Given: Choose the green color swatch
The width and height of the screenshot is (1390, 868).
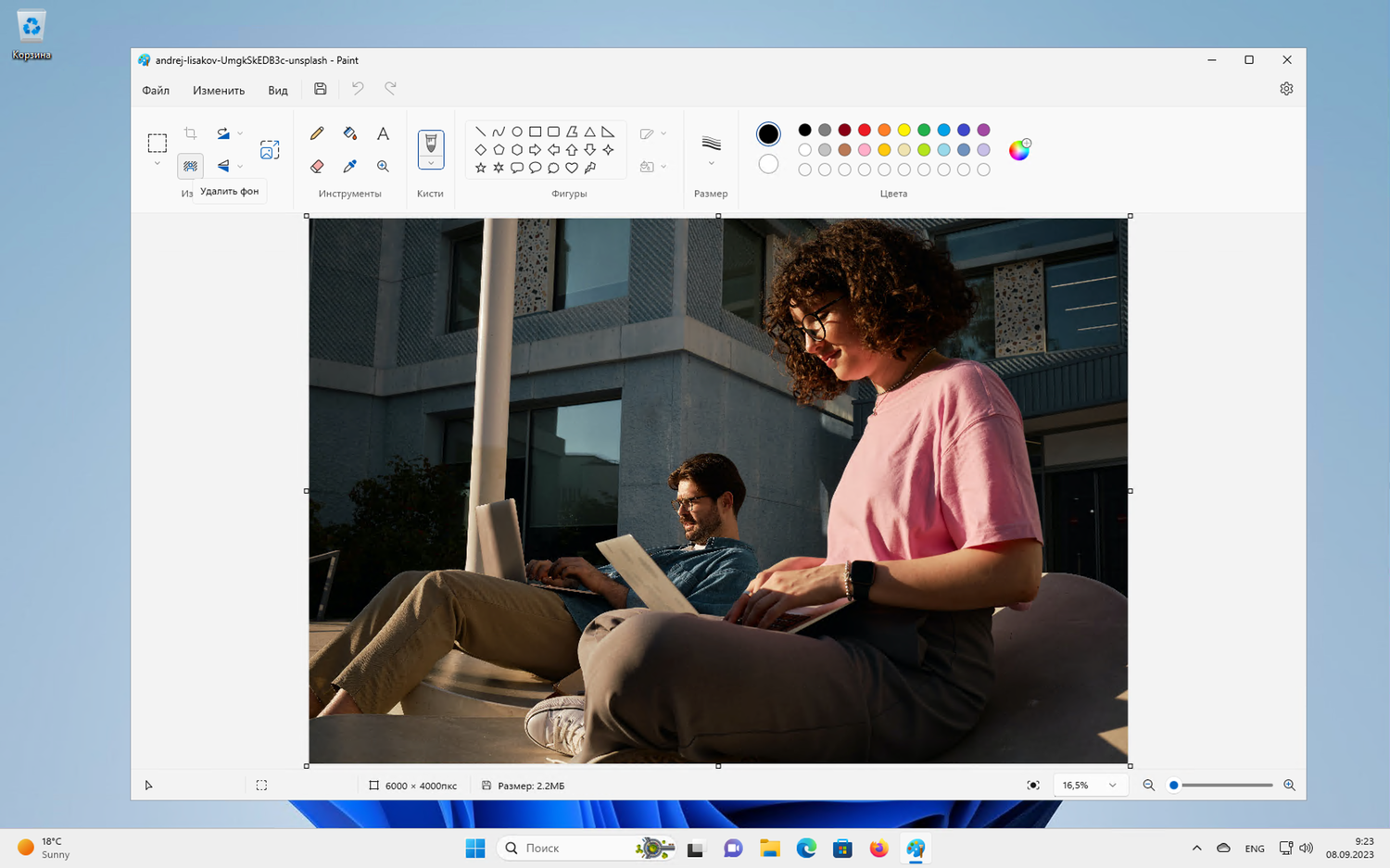Looking at the screenshot, I should [924, 130].
